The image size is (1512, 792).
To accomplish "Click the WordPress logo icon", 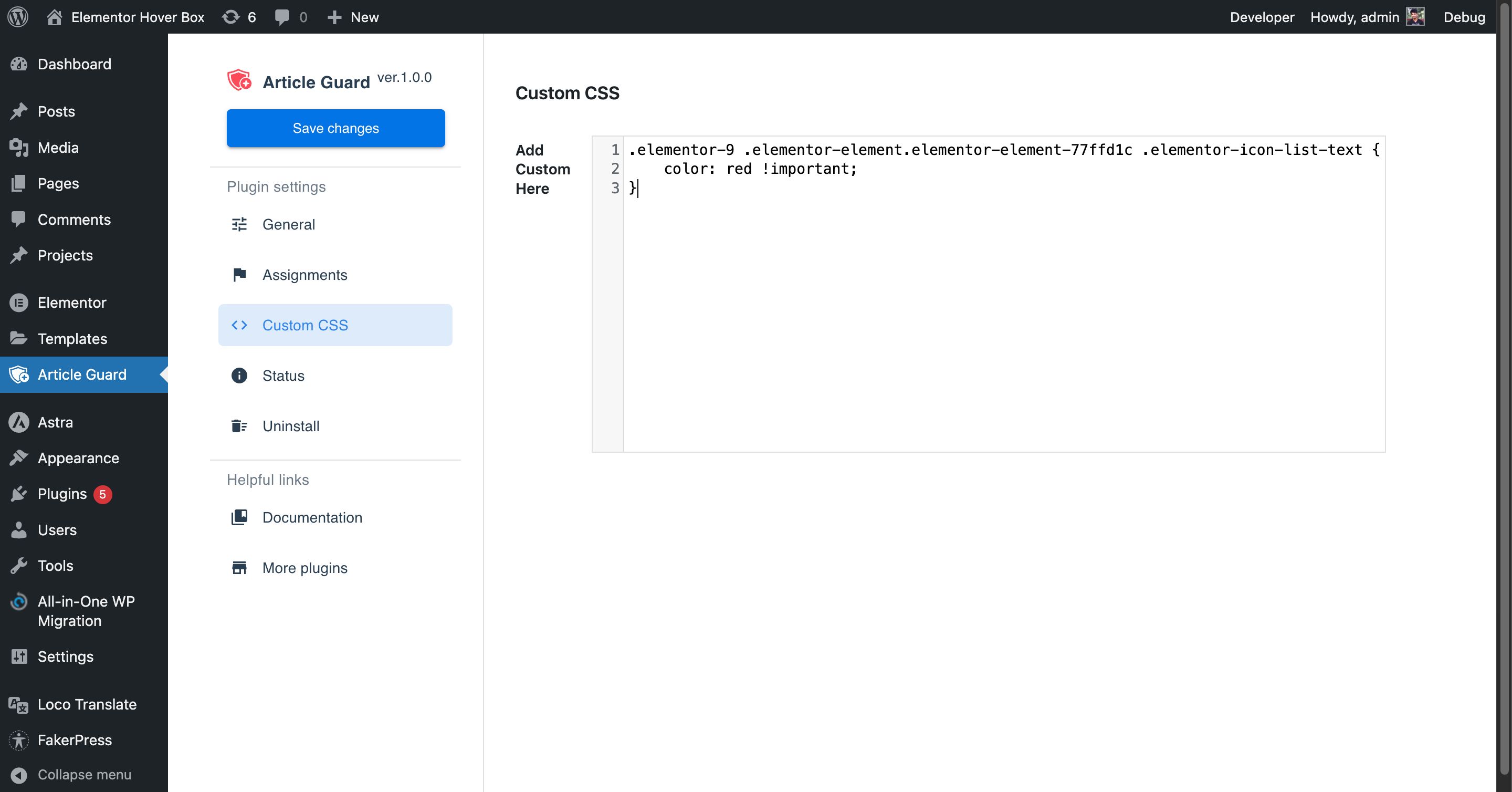I will pos(18,16).
